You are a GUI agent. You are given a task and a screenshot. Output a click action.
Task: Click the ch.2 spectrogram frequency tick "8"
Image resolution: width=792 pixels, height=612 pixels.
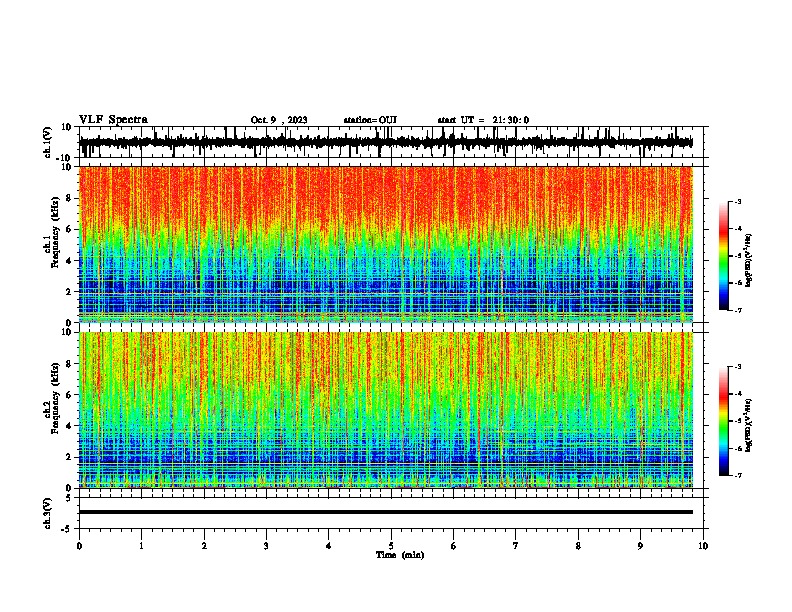69,364
